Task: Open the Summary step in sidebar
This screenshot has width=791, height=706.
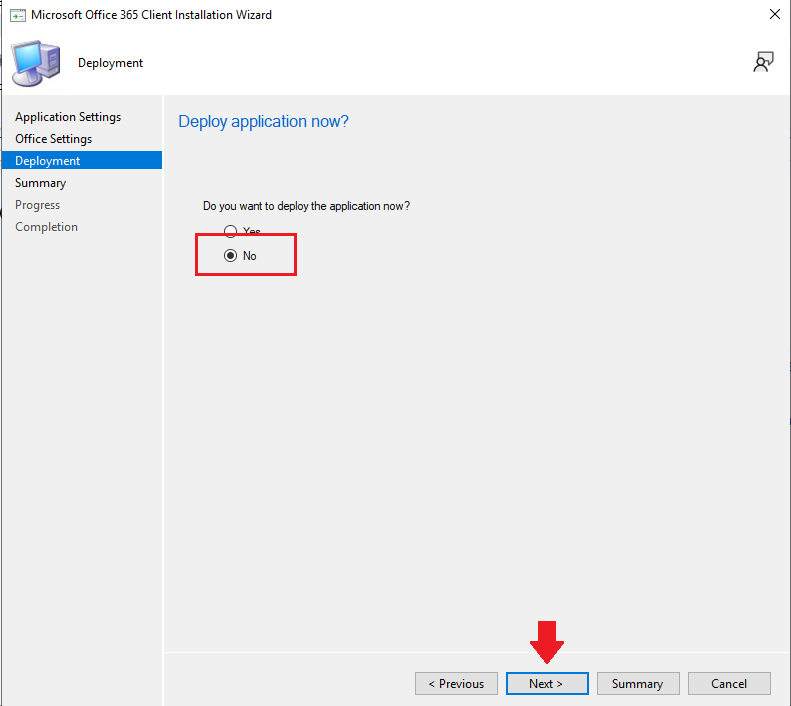Action: click(x=40, y=183)
